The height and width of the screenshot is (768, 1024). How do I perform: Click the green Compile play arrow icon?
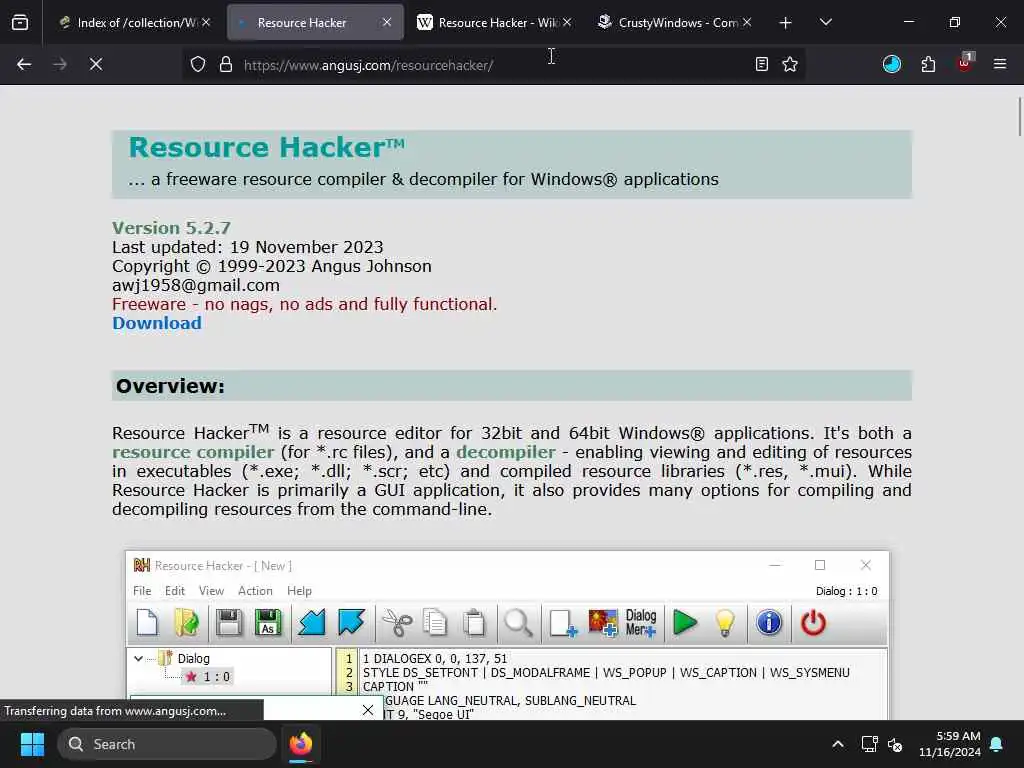[684, 622]
